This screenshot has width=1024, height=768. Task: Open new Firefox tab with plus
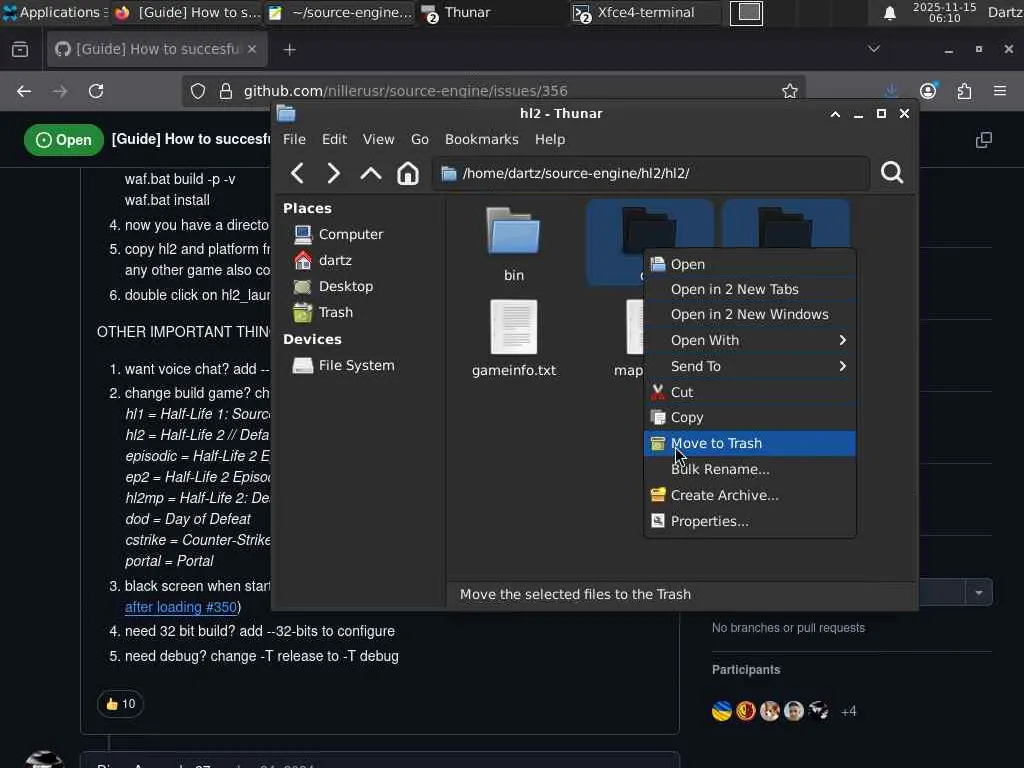click(x=289, y=50)
